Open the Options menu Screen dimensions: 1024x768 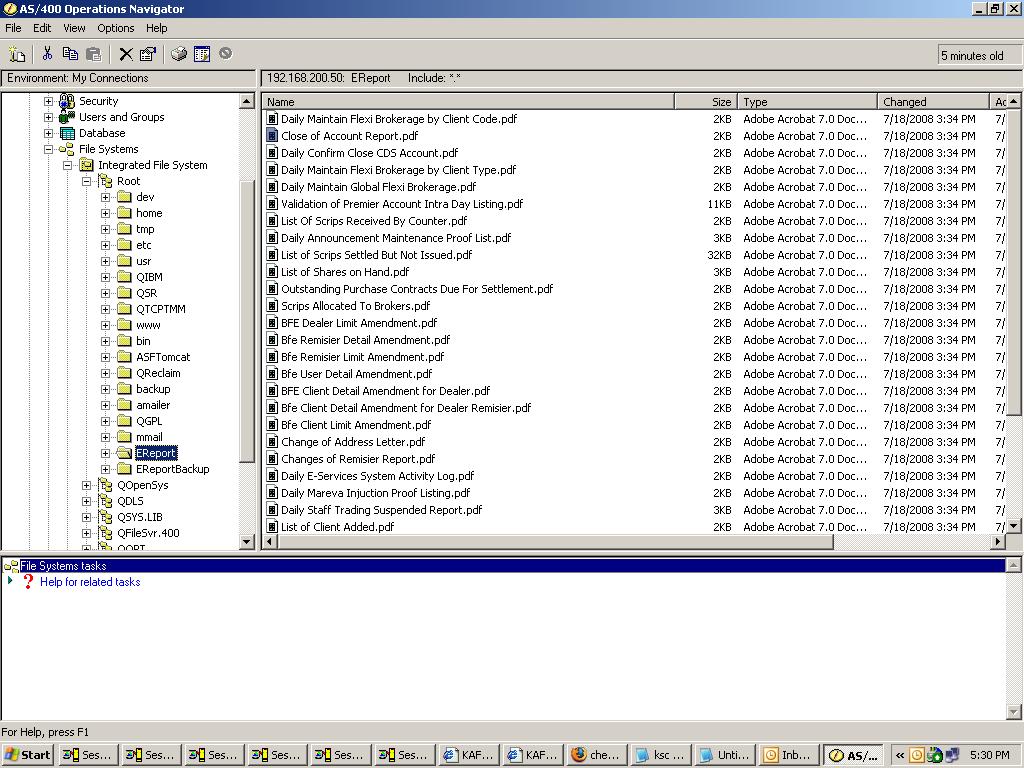coord(116,28)
